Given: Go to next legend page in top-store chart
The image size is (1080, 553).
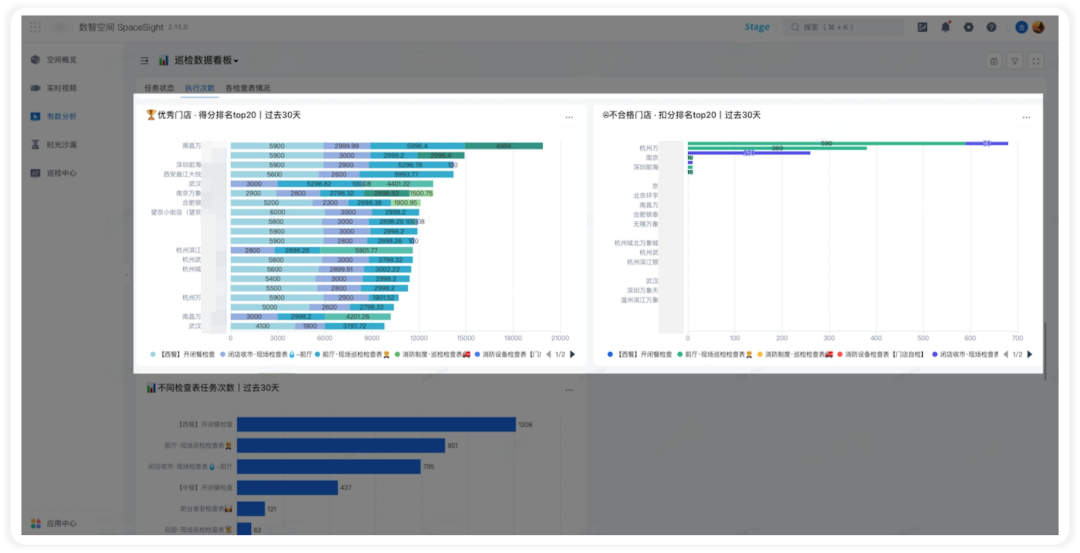Looking at the screenshot, I should point(572,354).
